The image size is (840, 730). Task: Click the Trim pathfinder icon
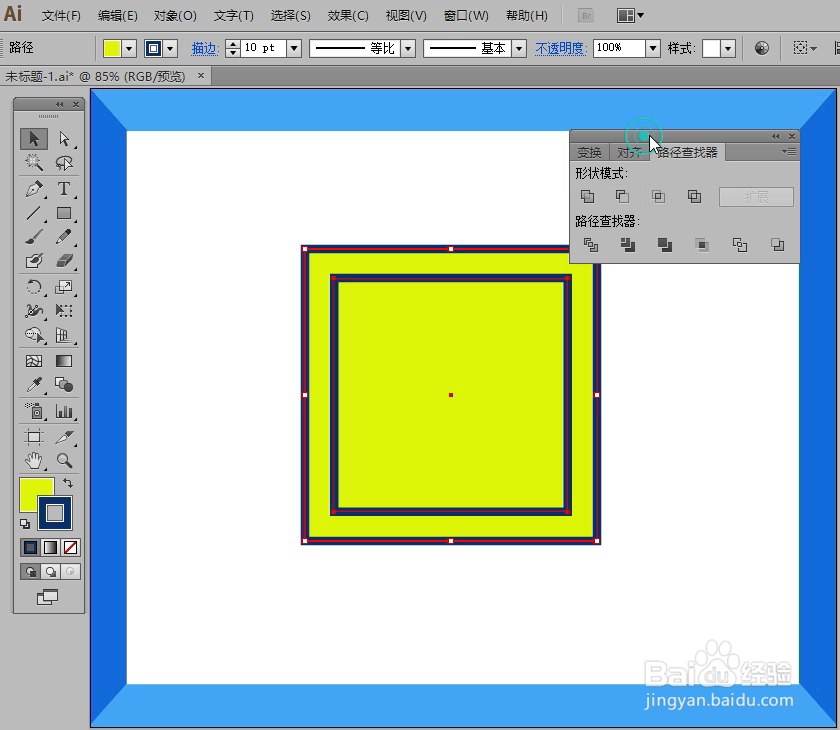click(628, 245)
